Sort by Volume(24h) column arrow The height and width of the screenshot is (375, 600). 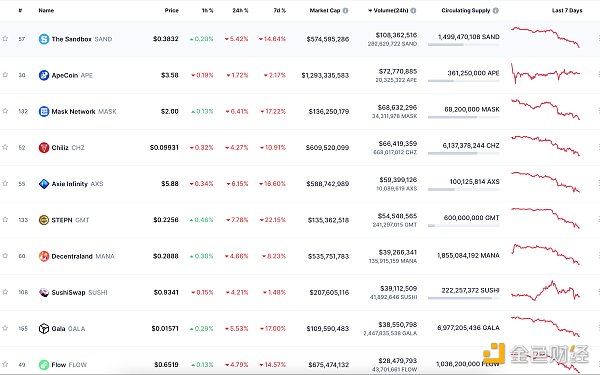pyautogui.click(x=370, y=11)
